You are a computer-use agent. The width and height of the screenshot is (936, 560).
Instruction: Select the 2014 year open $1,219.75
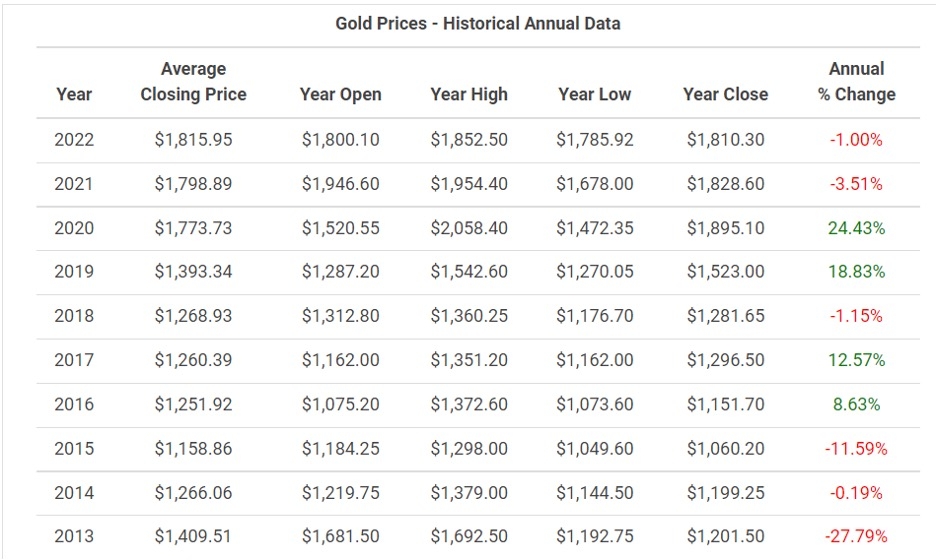(x=340, y=492)
